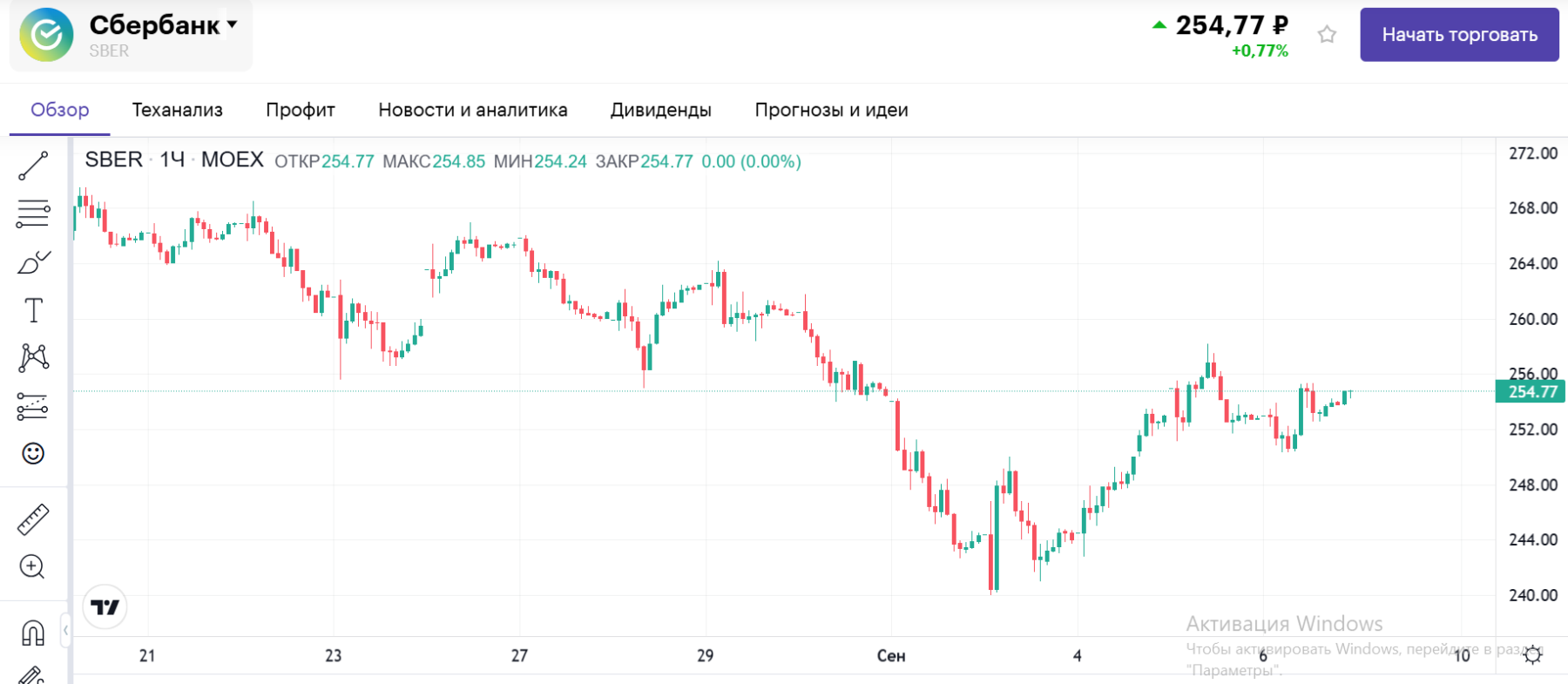Open the Прогнозы и идеи tab

[831, 110]
